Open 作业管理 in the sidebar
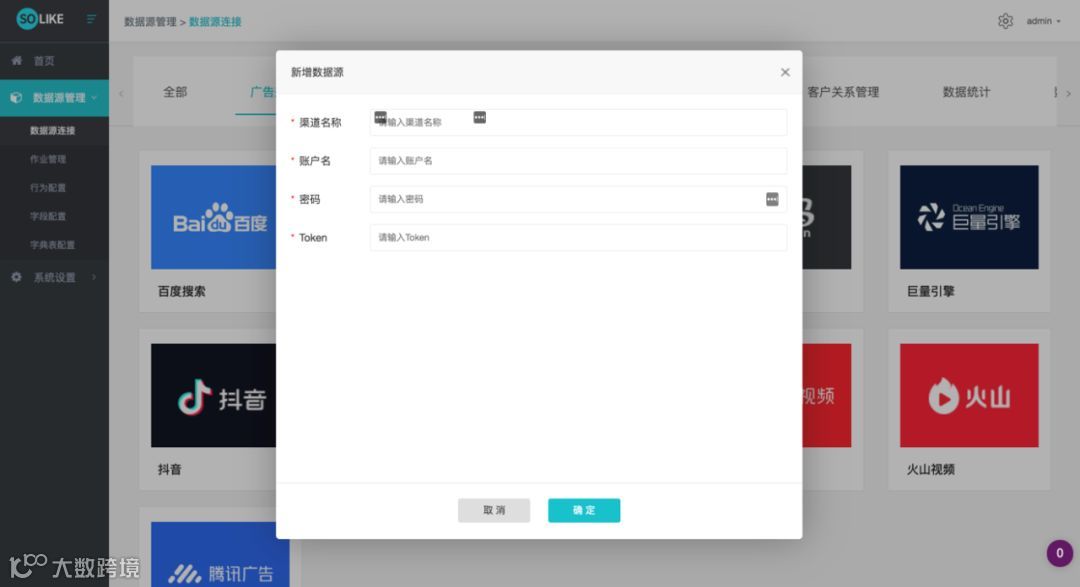The image size is (1080, 587). pyautogui.click(x=48, y=159)
